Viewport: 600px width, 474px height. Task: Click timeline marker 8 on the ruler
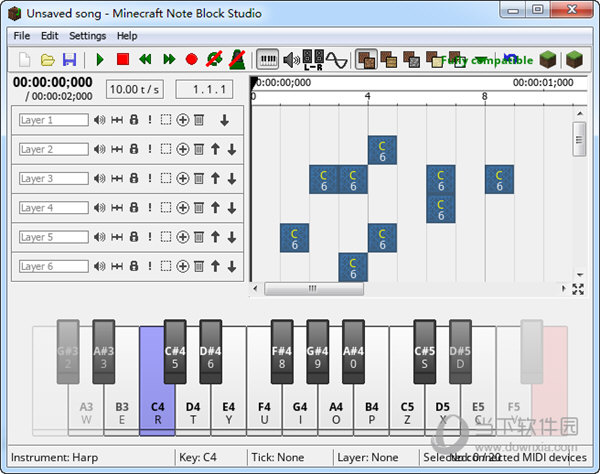click(485, 96)
